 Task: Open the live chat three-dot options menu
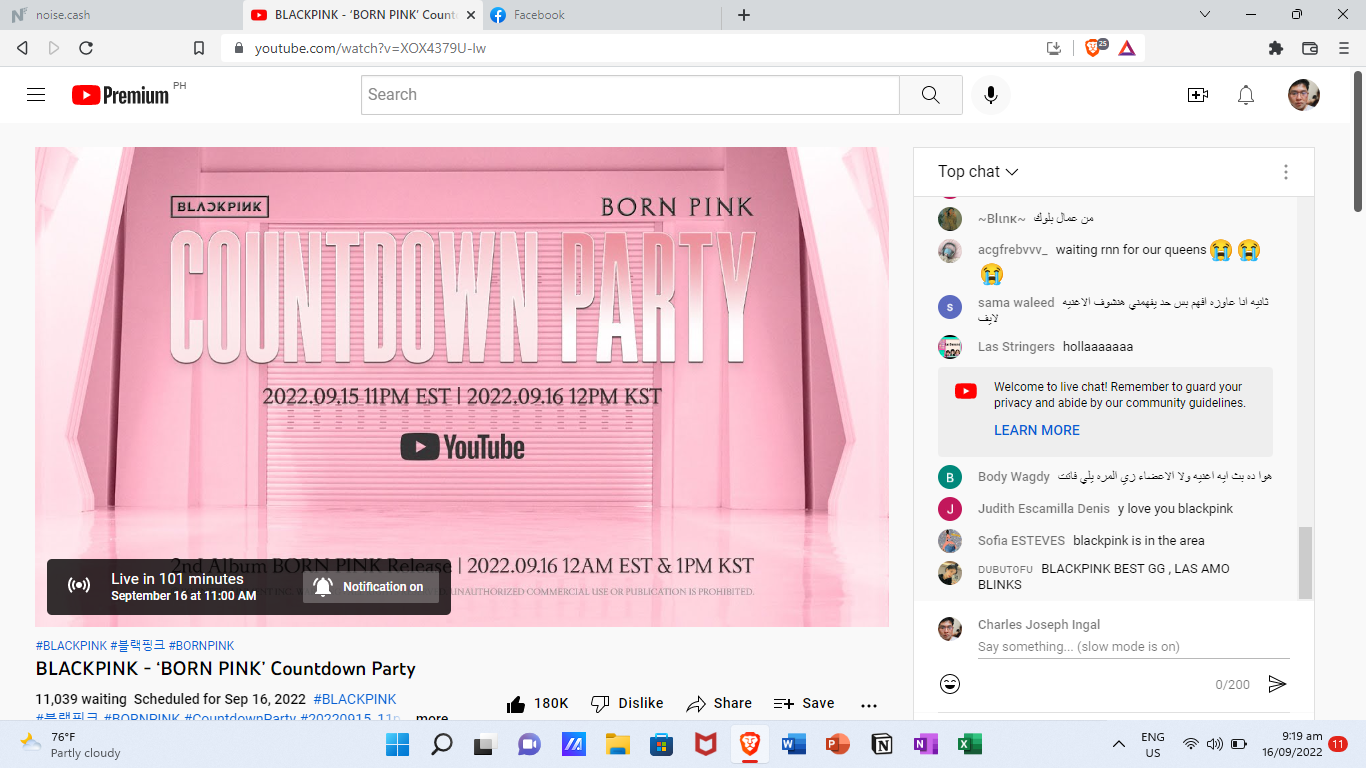coord(1286,172)
